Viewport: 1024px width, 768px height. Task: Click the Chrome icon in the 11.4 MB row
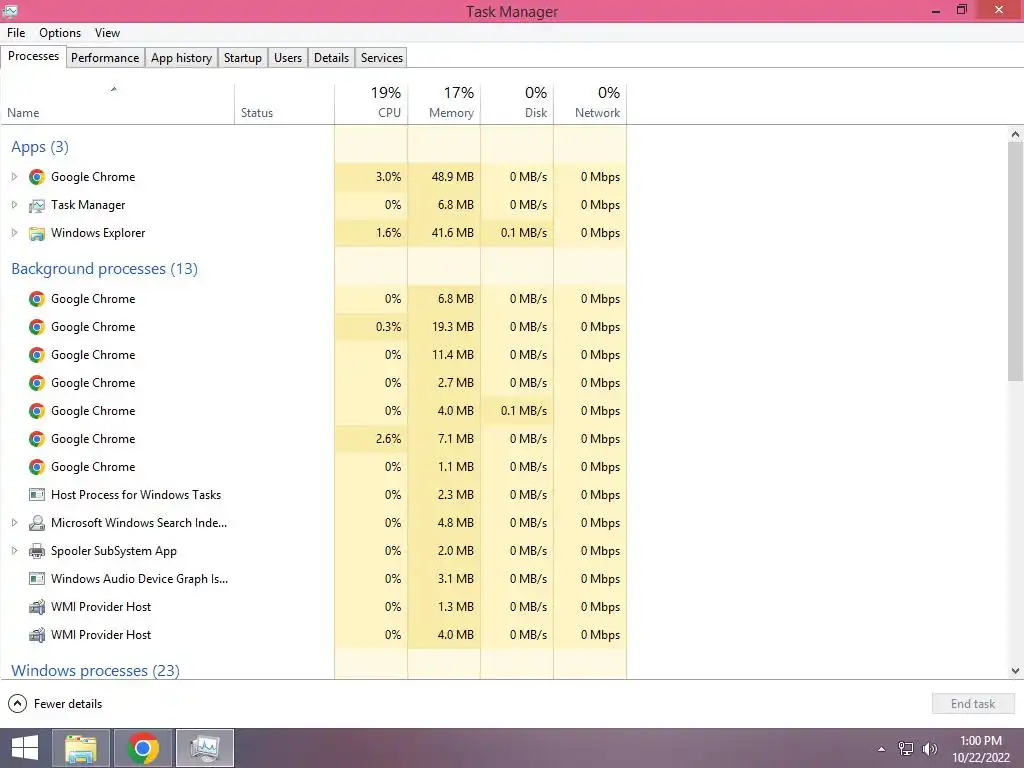[x=37, y=355]
